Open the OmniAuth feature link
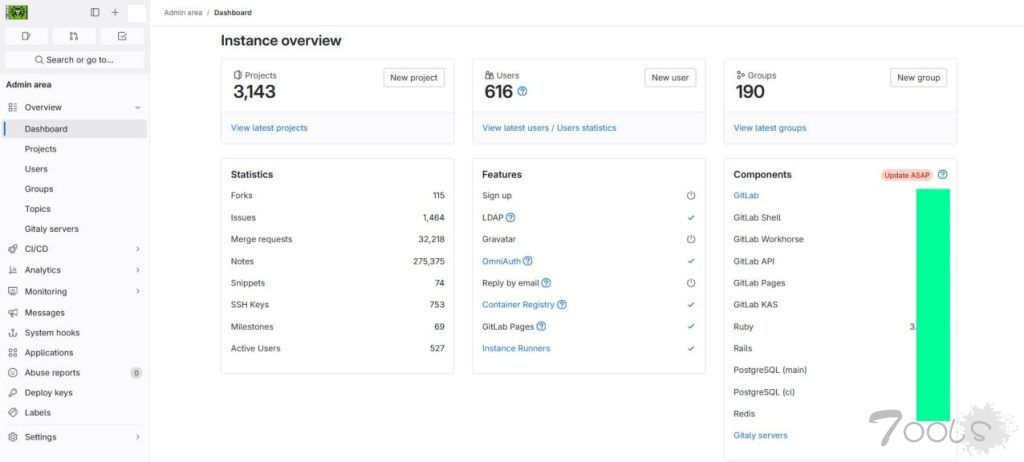1024x462 pixels. click(502, 261)
